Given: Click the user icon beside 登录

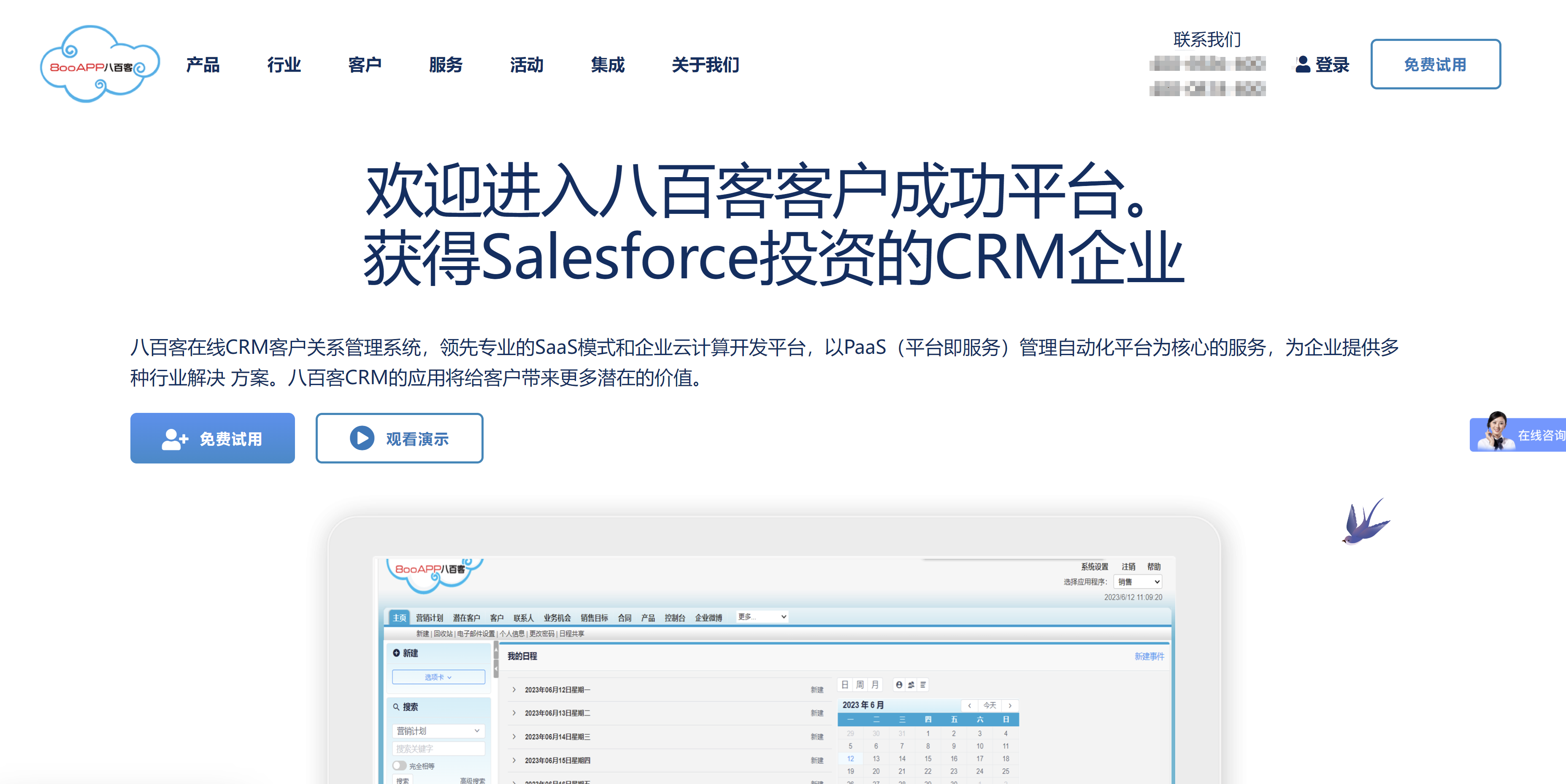Looking at the screenshot, I should [x=1302, y=65].
